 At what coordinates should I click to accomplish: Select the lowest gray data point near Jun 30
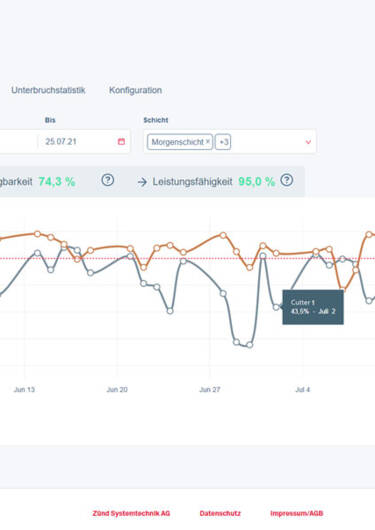(x=250, y=345)
